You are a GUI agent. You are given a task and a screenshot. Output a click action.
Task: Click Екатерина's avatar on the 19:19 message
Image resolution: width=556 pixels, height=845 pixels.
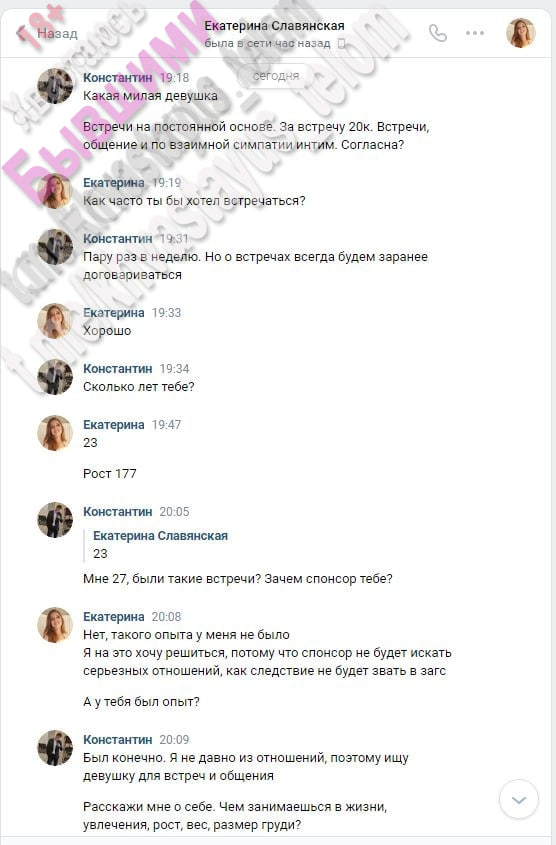pyautogui.click(x=55, y=191)
